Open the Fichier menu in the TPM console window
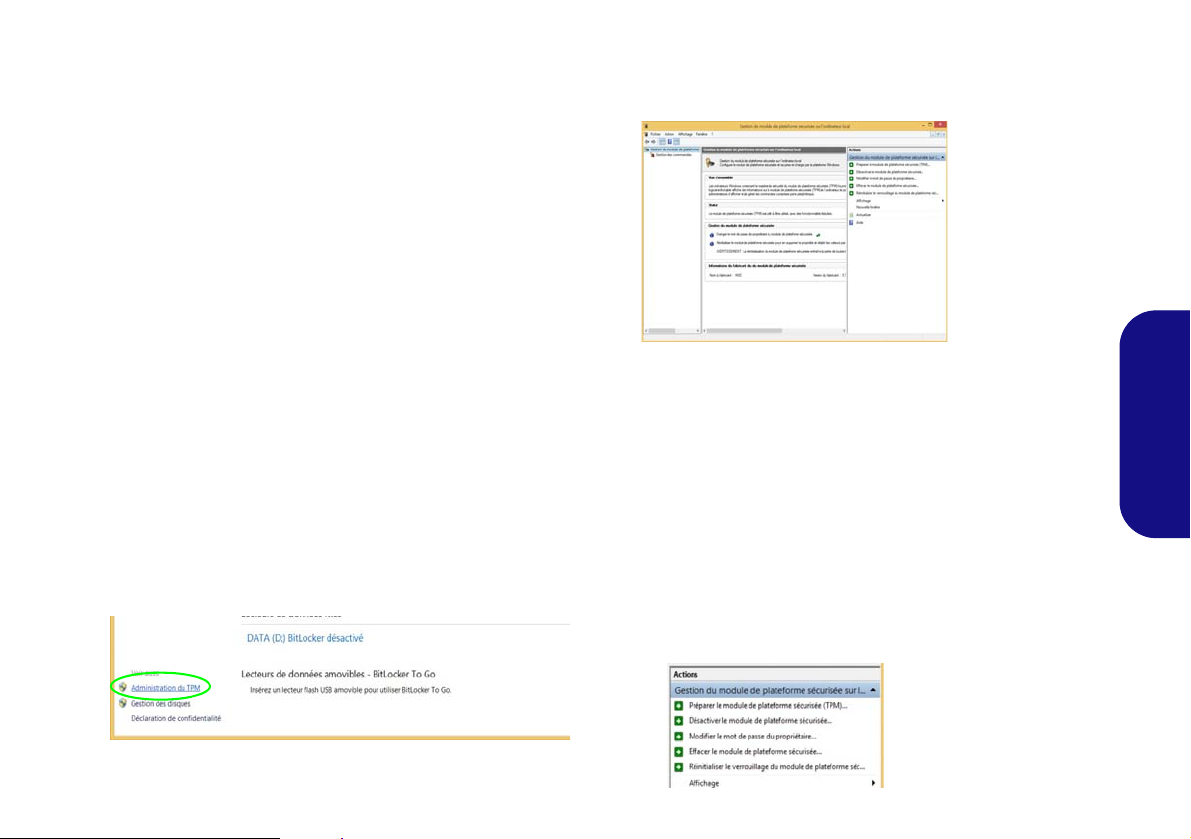This screenshot has height=839, width=1191. click(x=656, y=134)
